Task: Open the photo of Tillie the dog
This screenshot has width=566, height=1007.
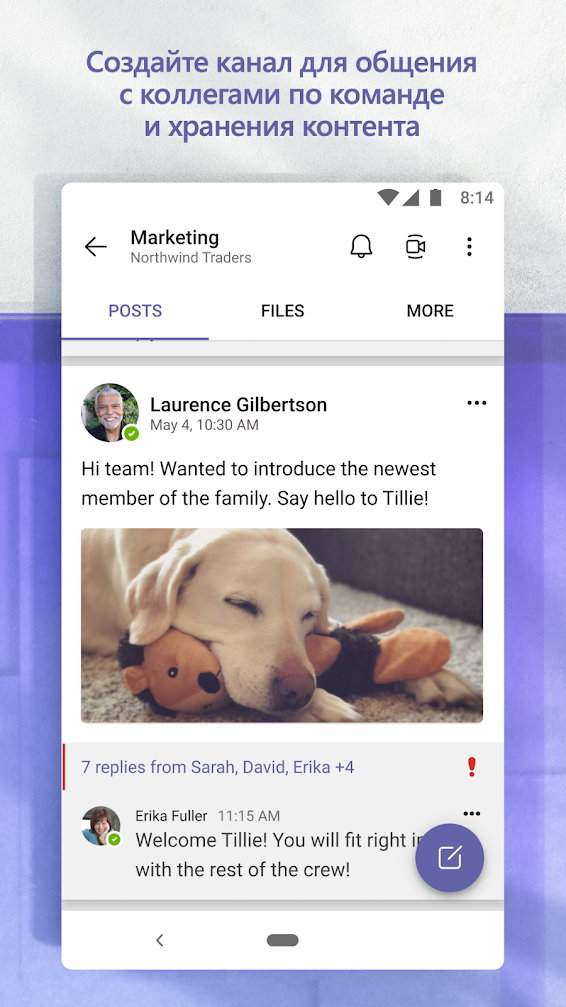Action: pyautogui.click(x=282, y=626)
